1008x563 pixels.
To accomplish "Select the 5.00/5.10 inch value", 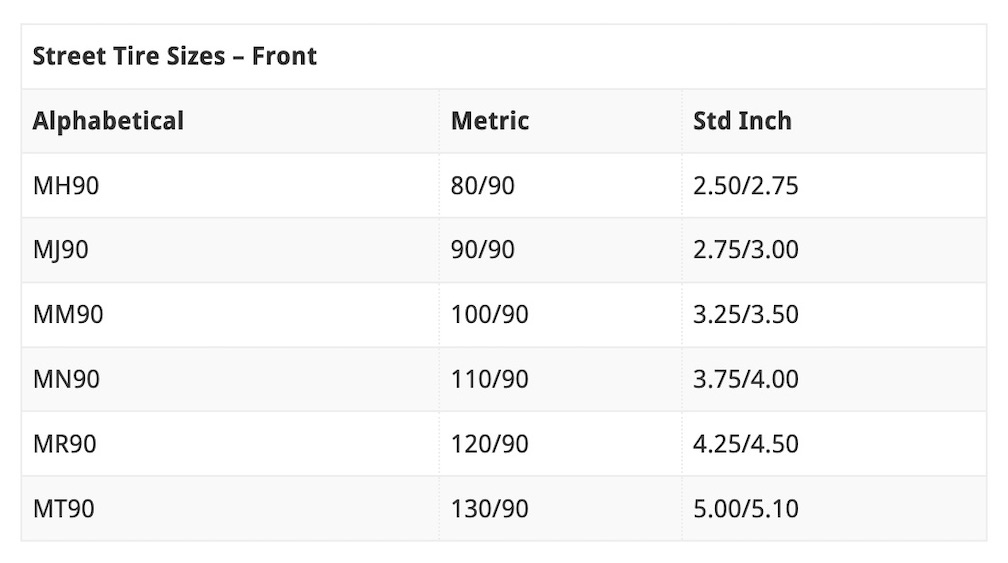I will [x=746, y=508].
